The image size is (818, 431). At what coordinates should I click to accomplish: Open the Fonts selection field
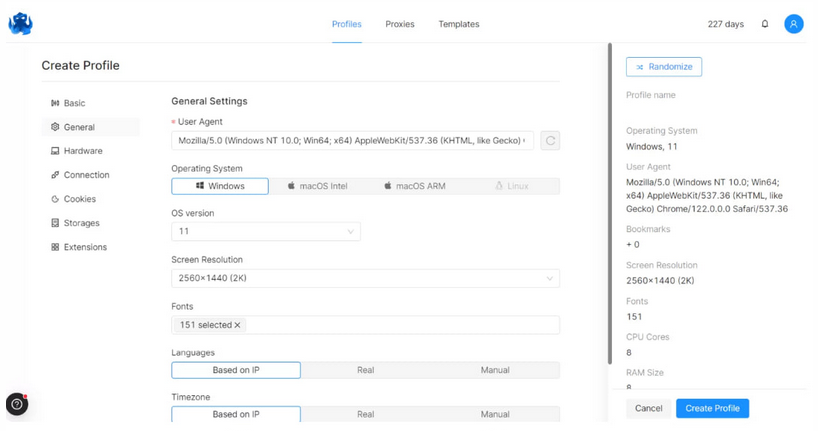(x=400, y=325)
